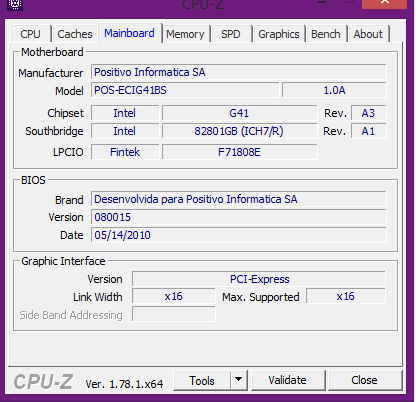420x402 pixels.
Task: Click the BIOS brand Desenvolvida para Positivo field
Action: [239, 199]
